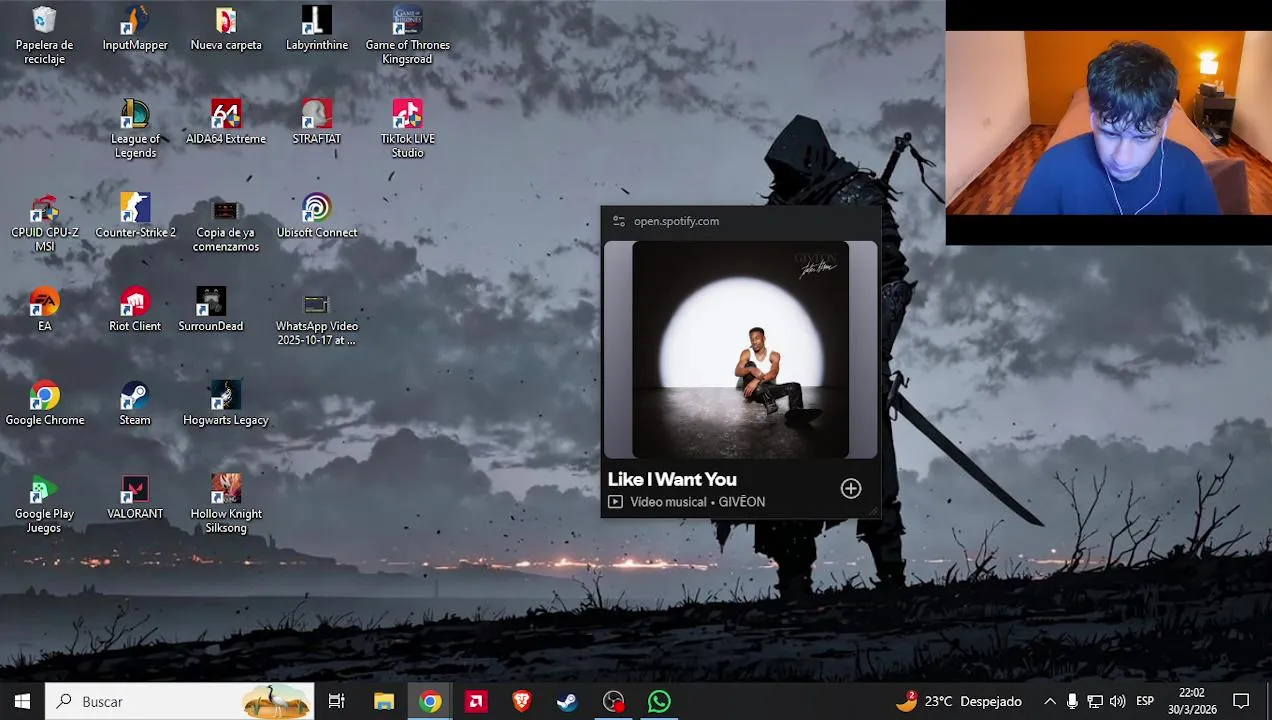Select the Hollow Knight Silksong icon

226,505
